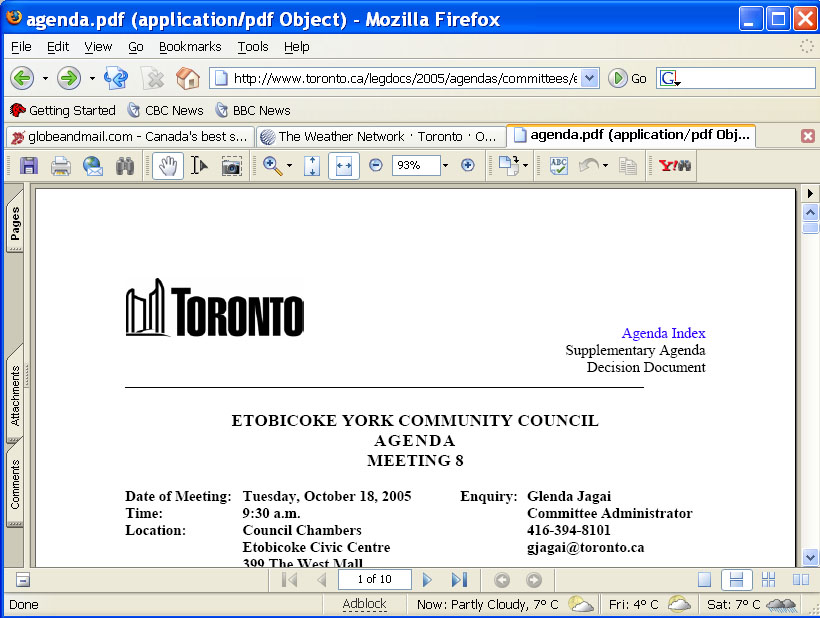Click the page number field showing 1 of 10

click(374, 579)
